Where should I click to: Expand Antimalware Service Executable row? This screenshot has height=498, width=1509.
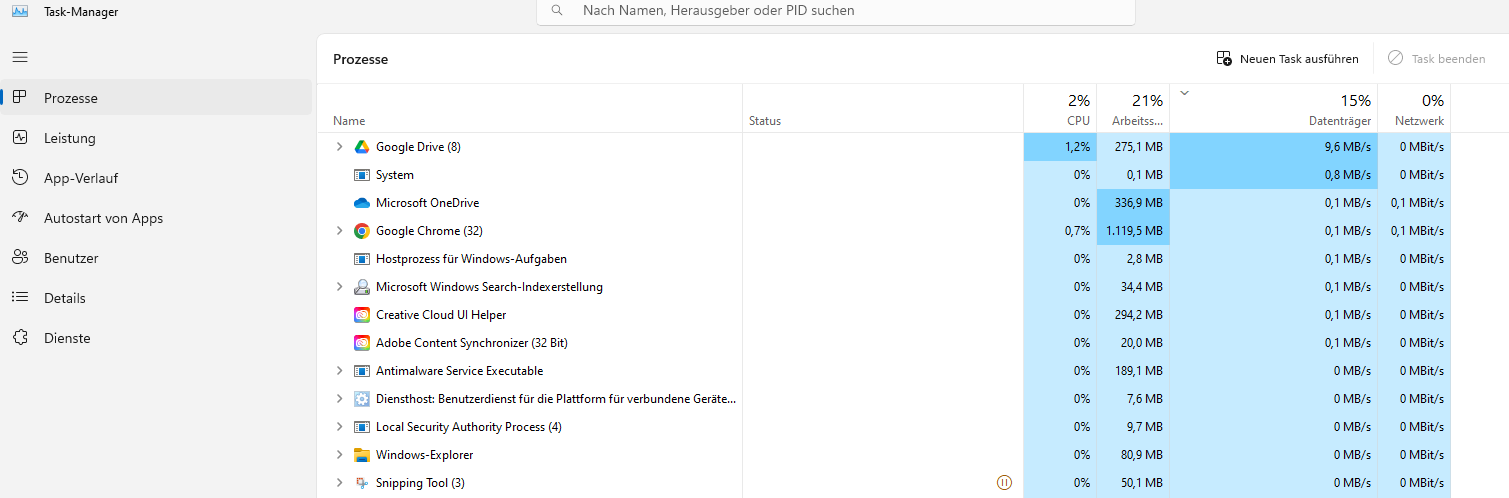pyautogui.click(x=339, y=371)
